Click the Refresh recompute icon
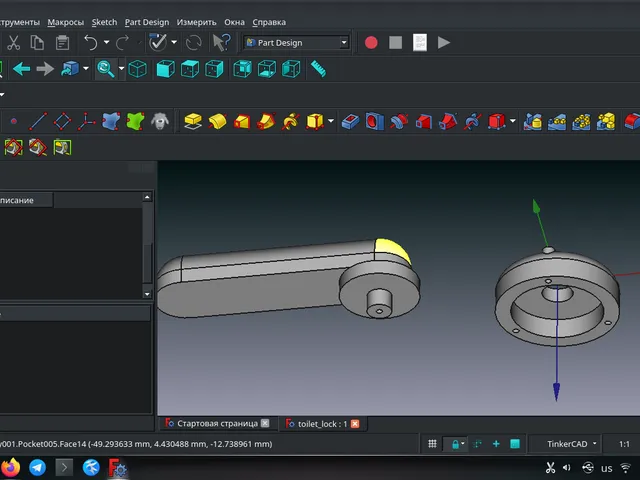 193,42
